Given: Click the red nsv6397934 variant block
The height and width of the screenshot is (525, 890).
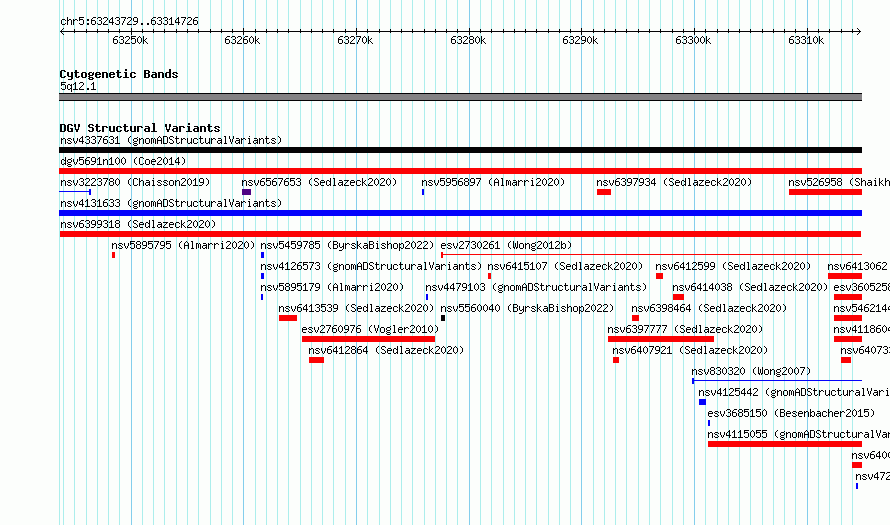Looking at the screenshot, I should click(x=604, y=192).
